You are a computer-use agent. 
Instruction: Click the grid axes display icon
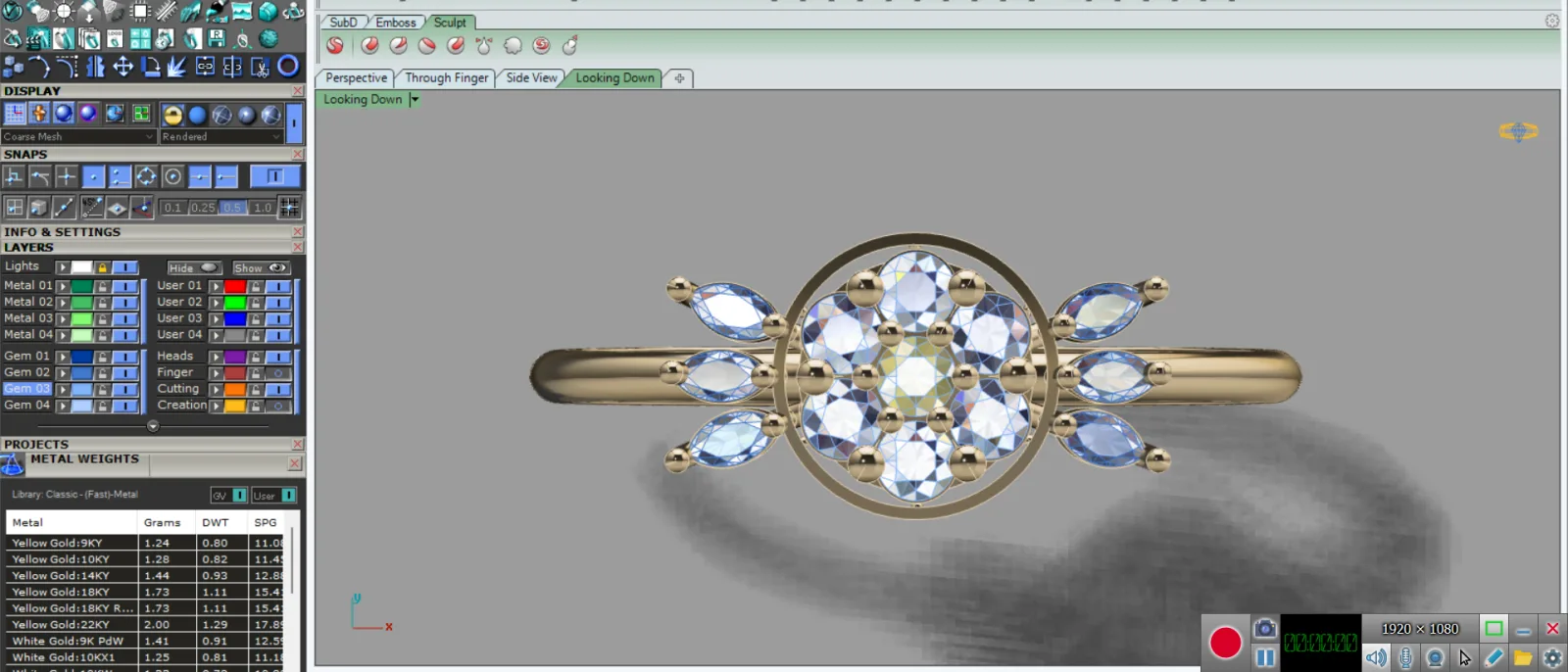(15, 114)
